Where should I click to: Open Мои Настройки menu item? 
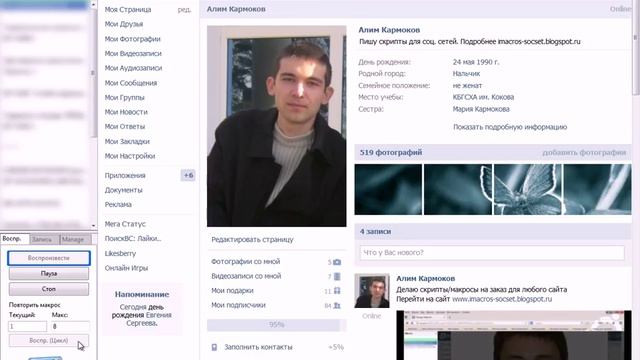pyautogui.click(x=130, y=156)
